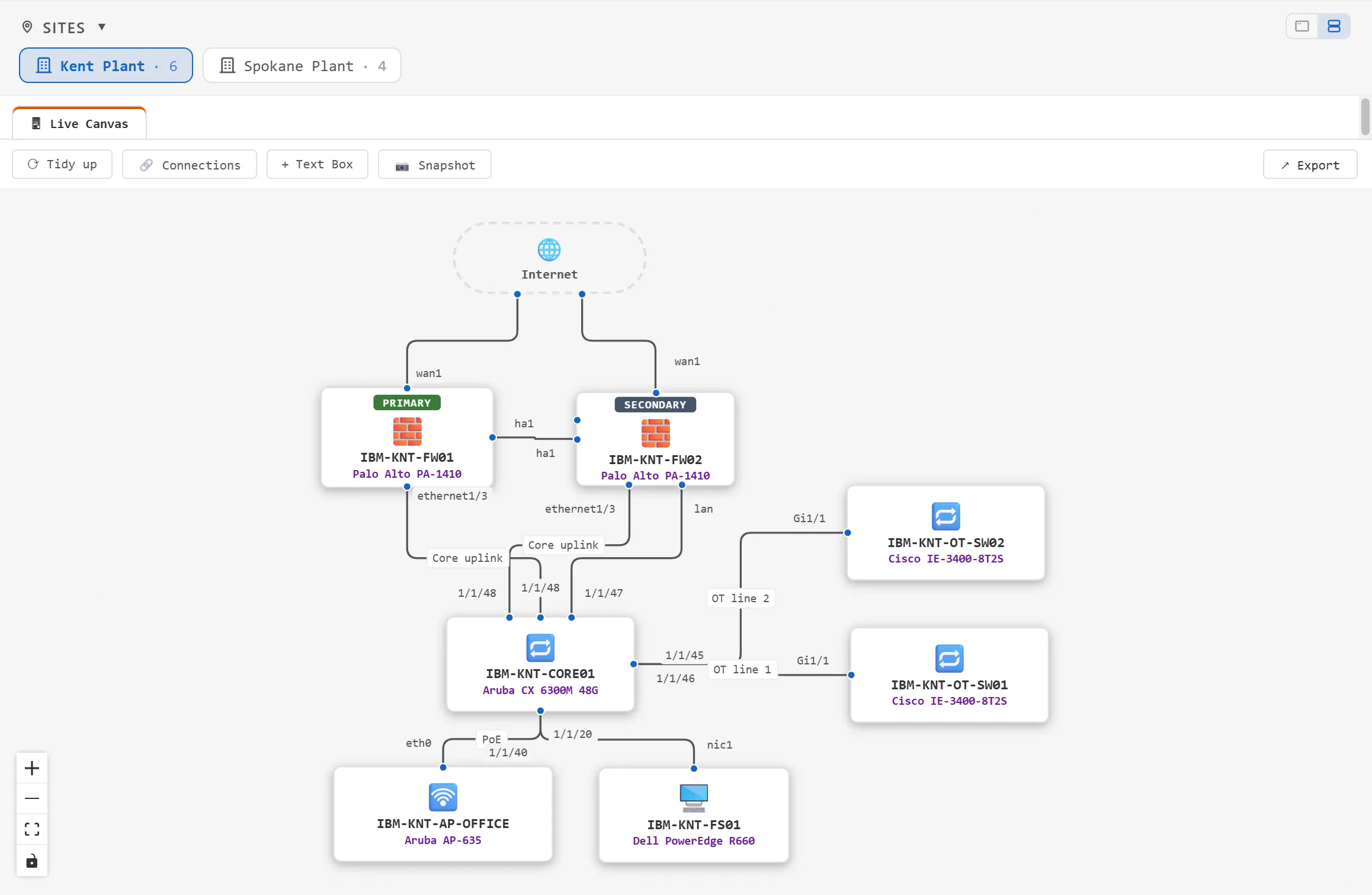Toggle the canvas lock
This screenshot has height=895, width=1372.
click(32, 861)
